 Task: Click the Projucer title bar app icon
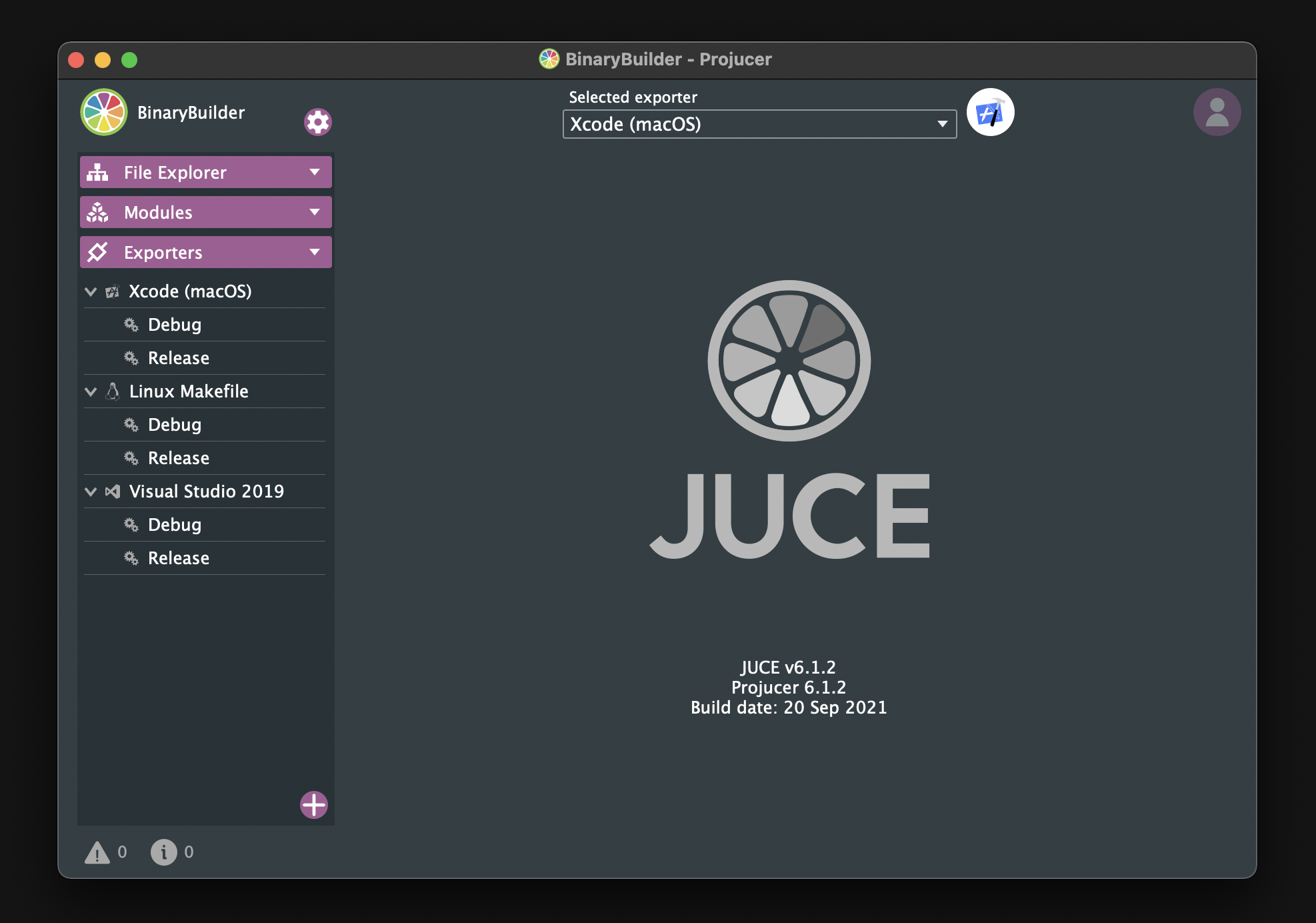pos(549,59)
